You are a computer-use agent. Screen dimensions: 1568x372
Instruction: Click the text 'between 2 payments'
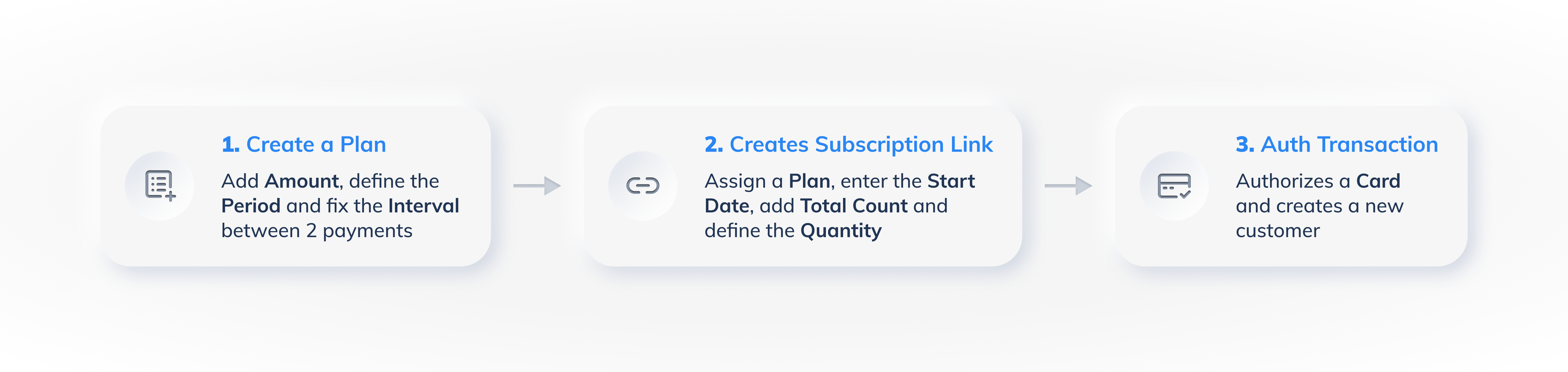(x=317, y=231)
